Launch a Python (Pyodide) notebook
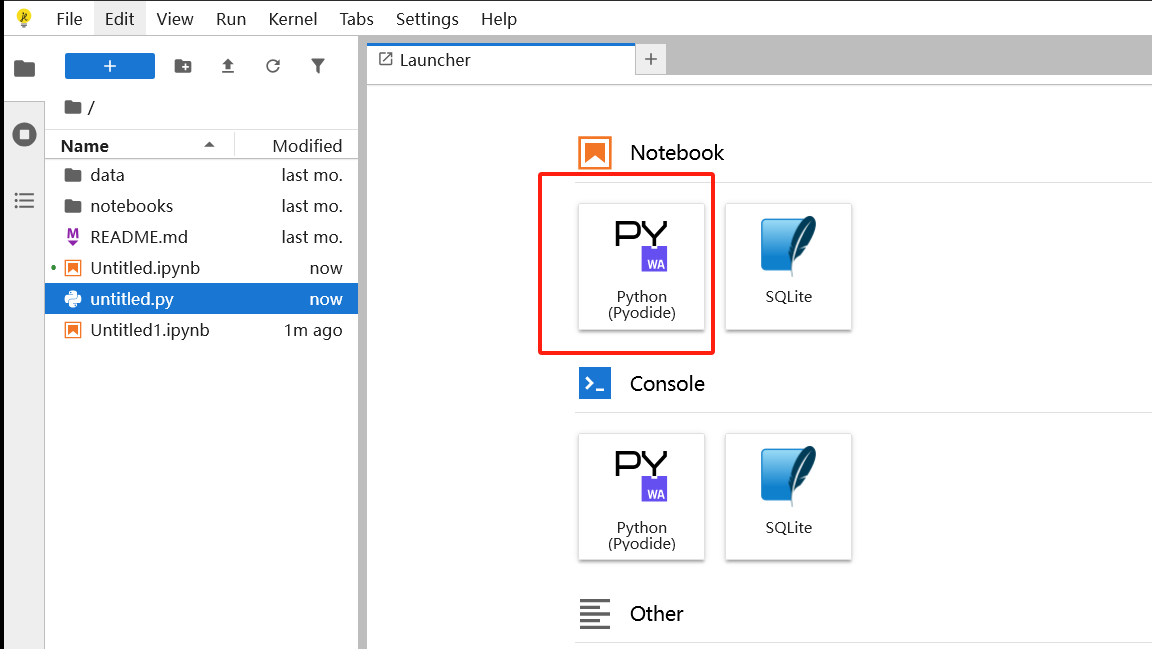Viewport: 1152px width, 649px height. coord(641,266)
